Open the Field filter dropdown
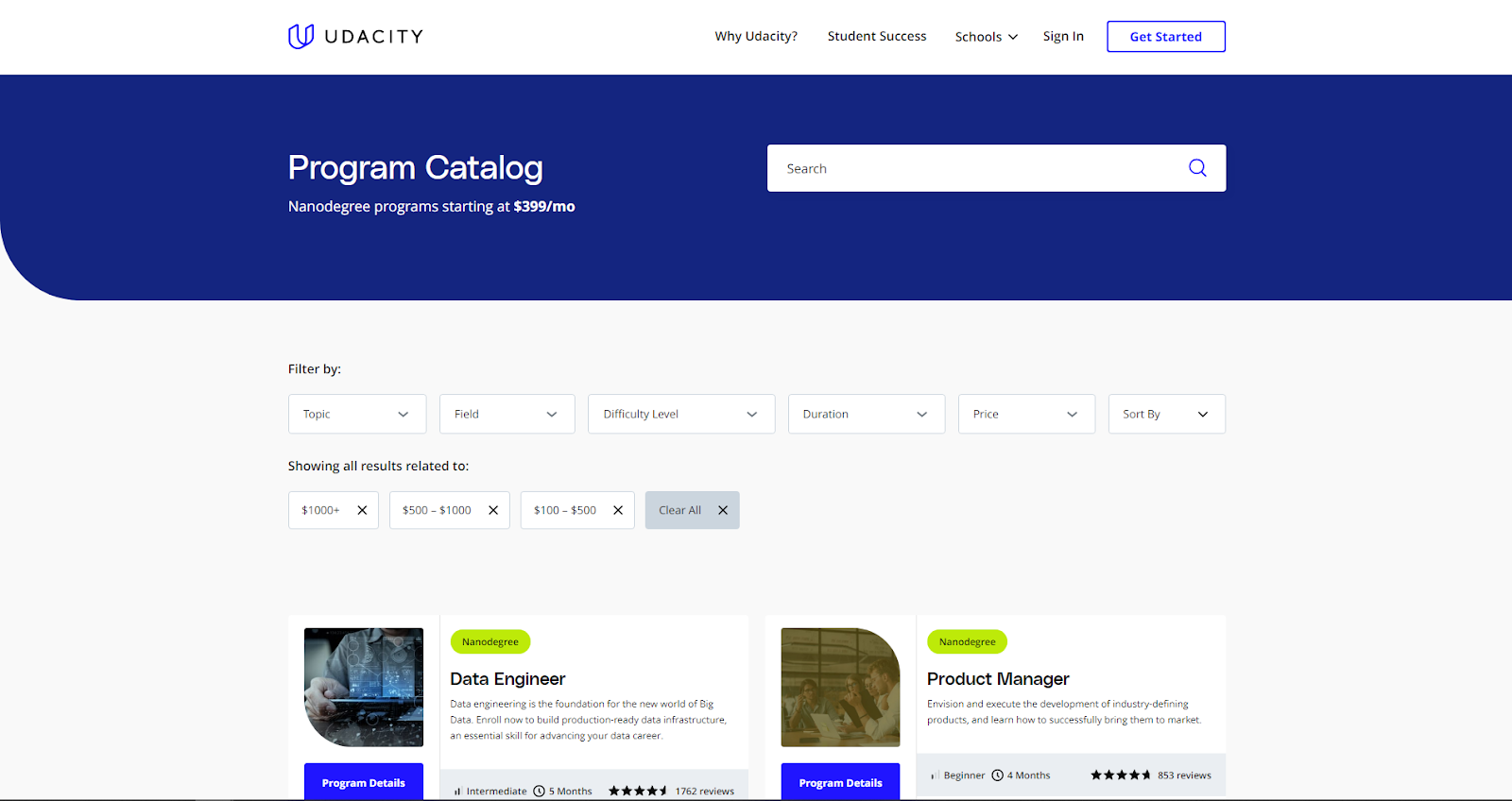The image size is (1512, 801). pyautogui.click(x=507, y=414)
